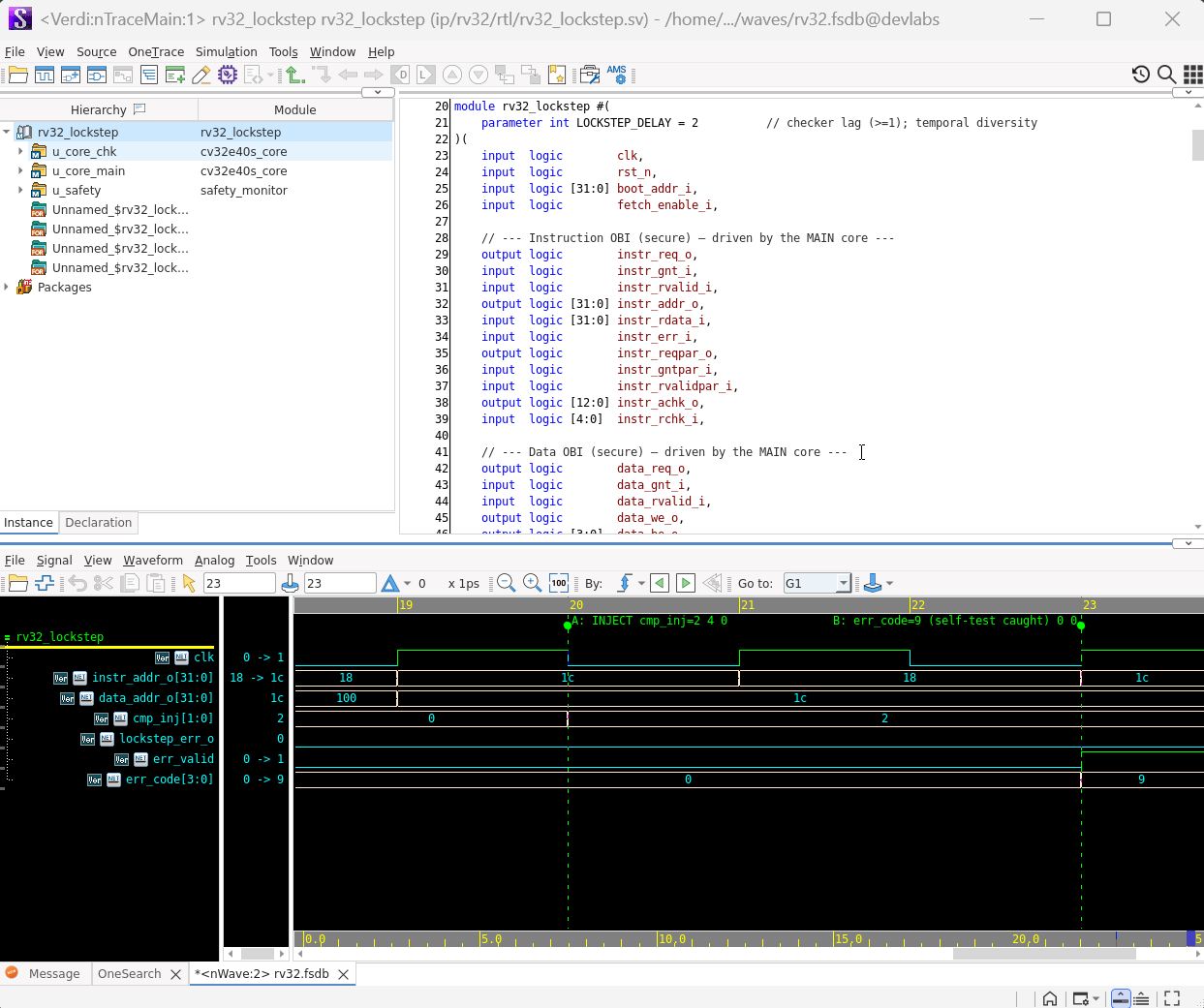1204x1008 pixels.
Task: Zoom in the waveform
Action: (532, 583)
